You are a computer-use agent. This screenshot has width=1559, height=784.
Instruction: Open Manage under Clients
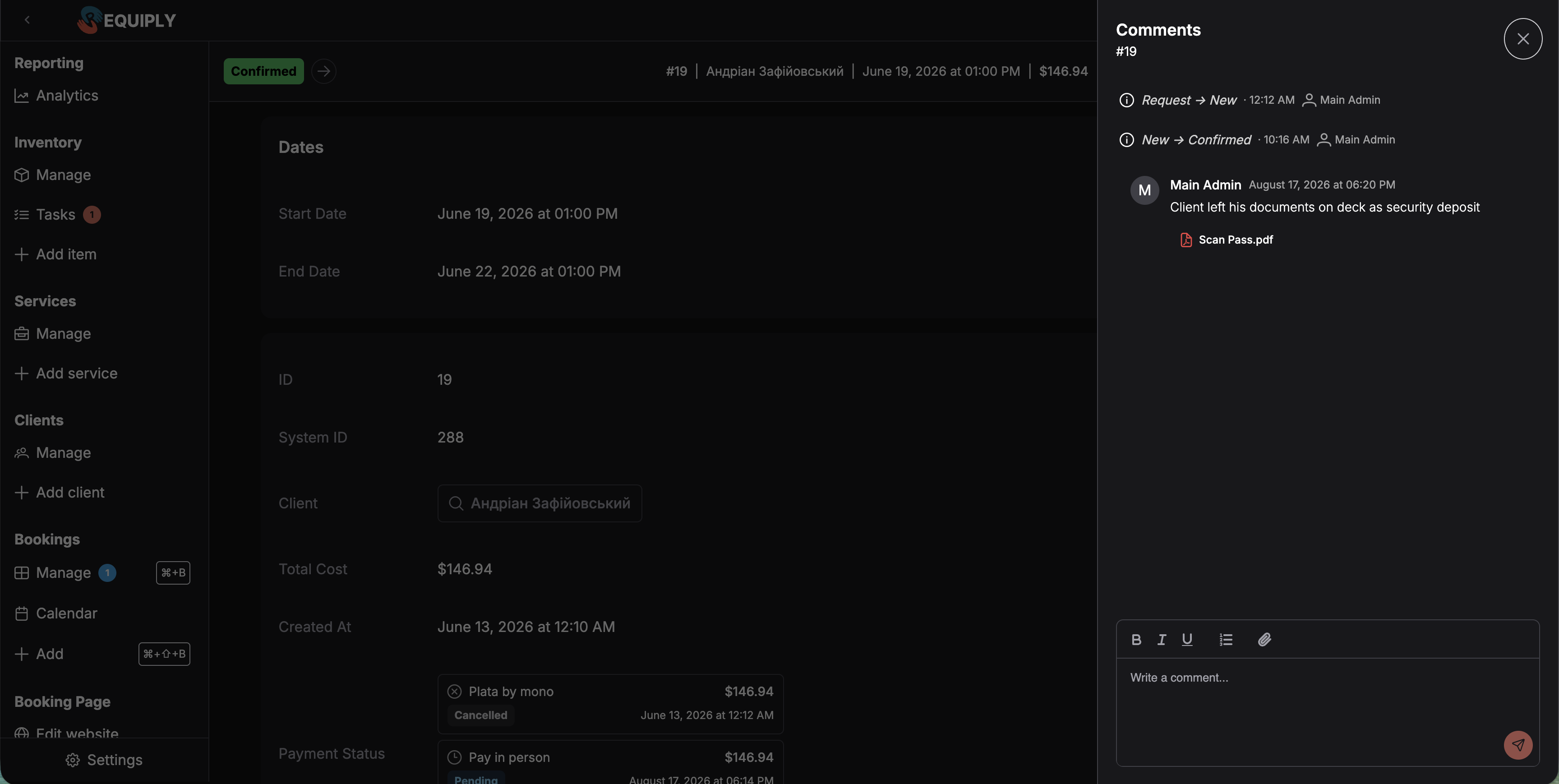[53, 453]
